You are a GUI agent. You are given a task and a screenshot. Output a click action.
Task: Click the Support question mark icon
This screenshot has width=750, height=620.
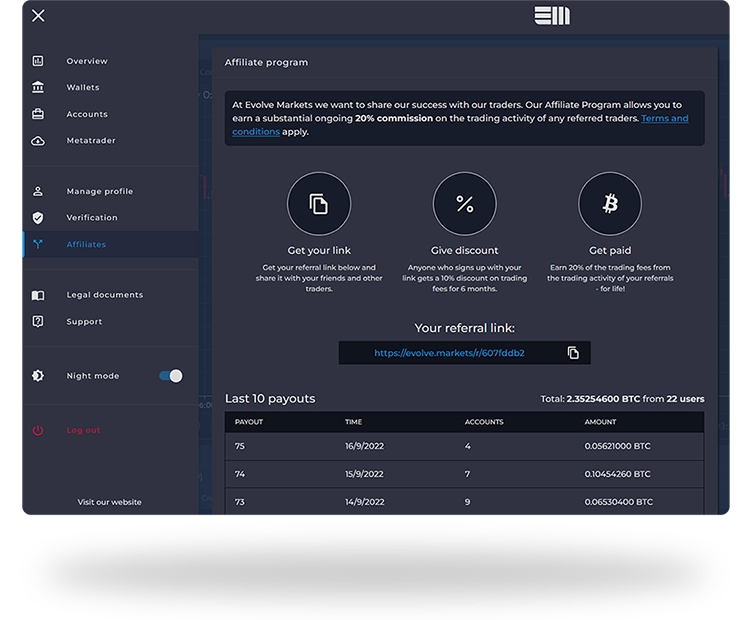click(x=38, y=321)
